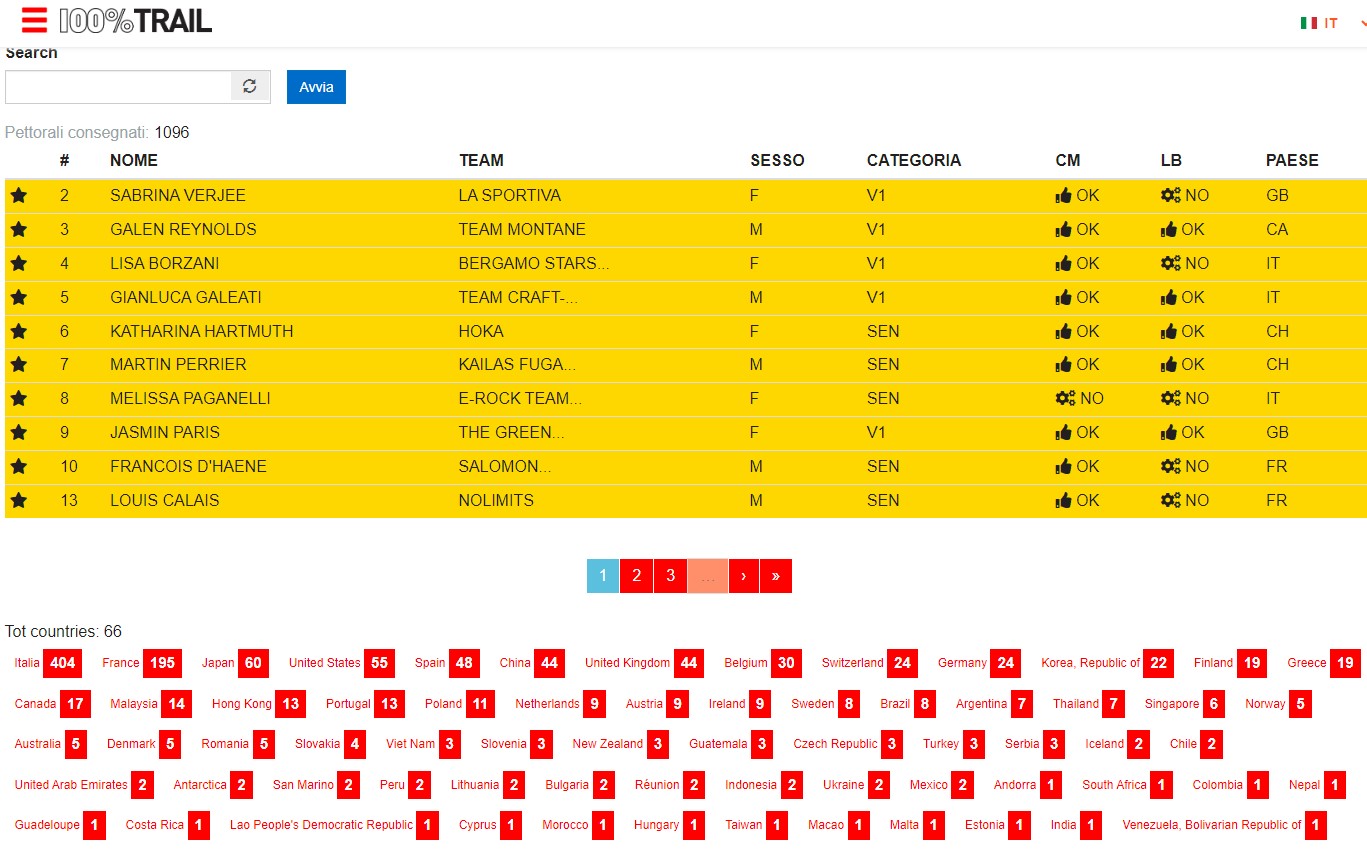
Task: Select the Venezuela, Bolivarian Republic of tag
Action: tap(1223, 825)
